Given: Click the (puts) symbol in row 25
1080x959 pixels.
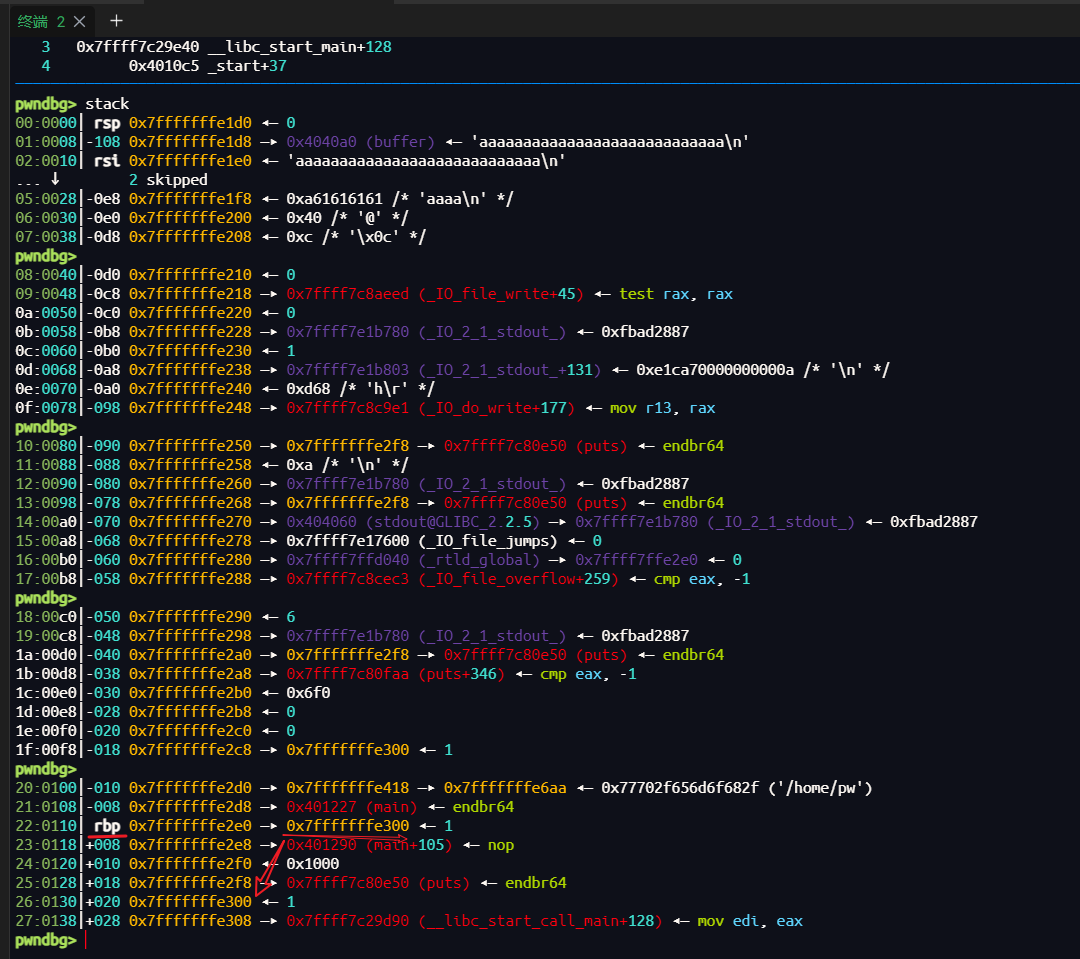Looking at the screenshot, I should tap(444, 883).
